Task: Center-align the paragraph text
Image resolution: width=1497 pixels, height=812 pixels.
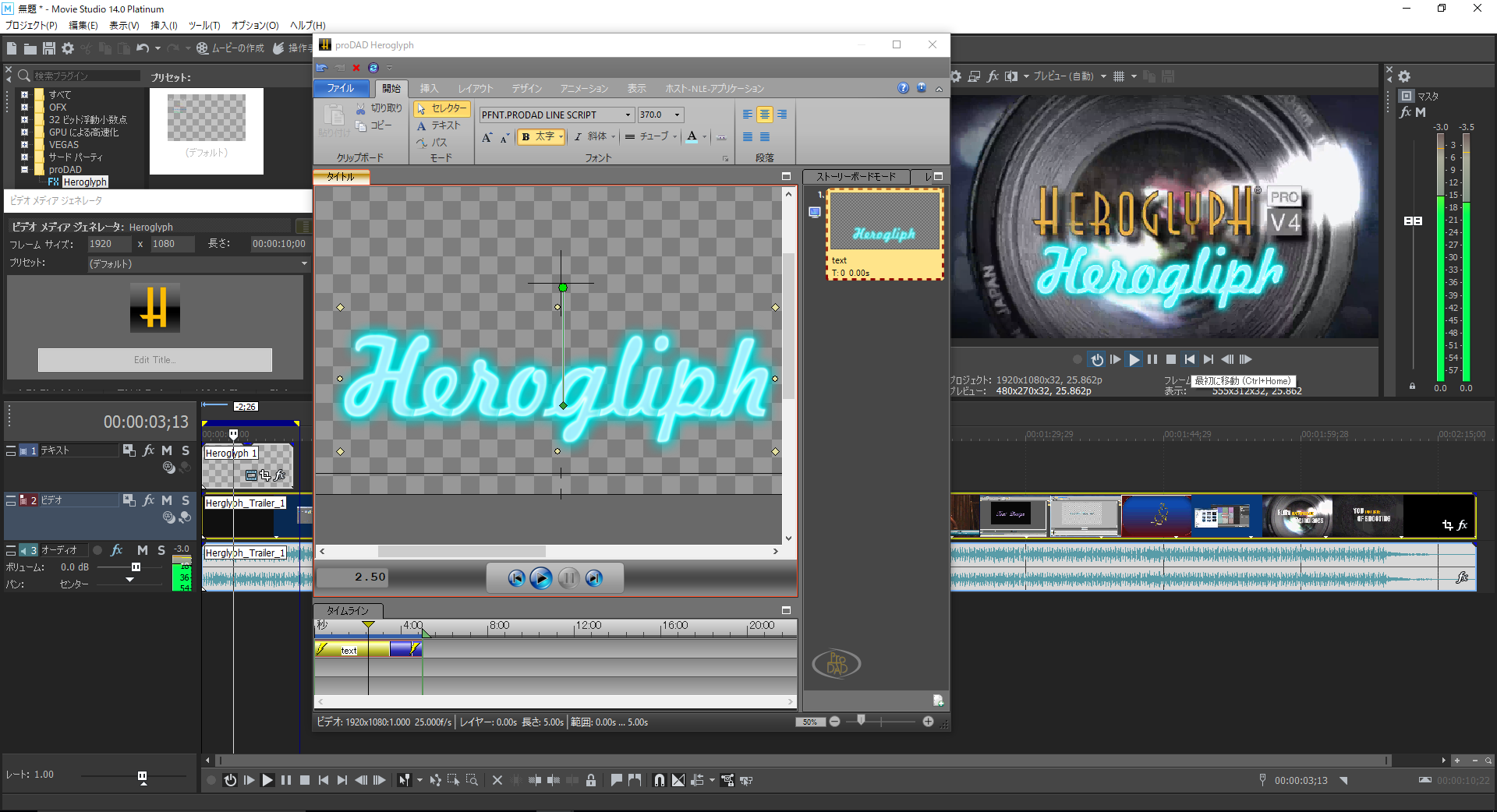Action: (x=764, y=115)
